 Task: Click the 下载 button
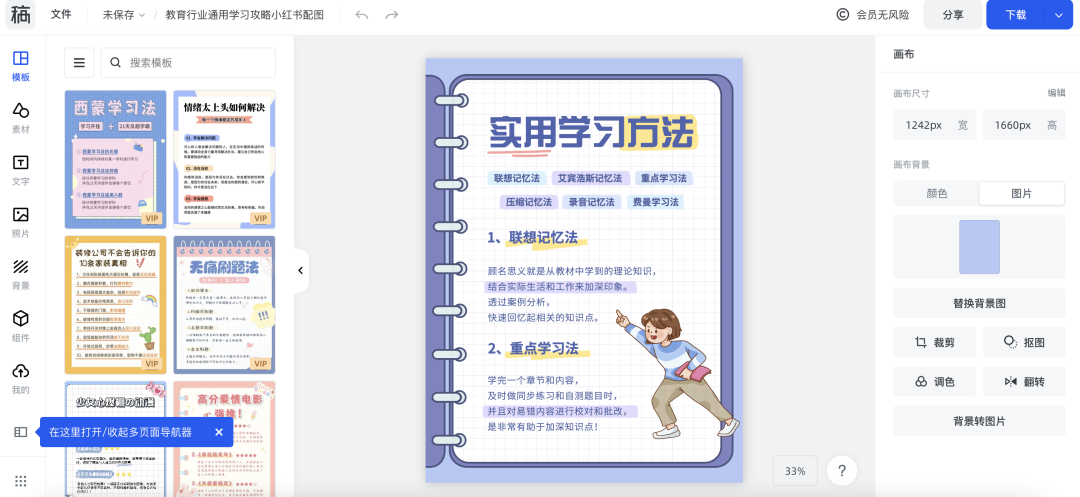[x=1015, y=14]
